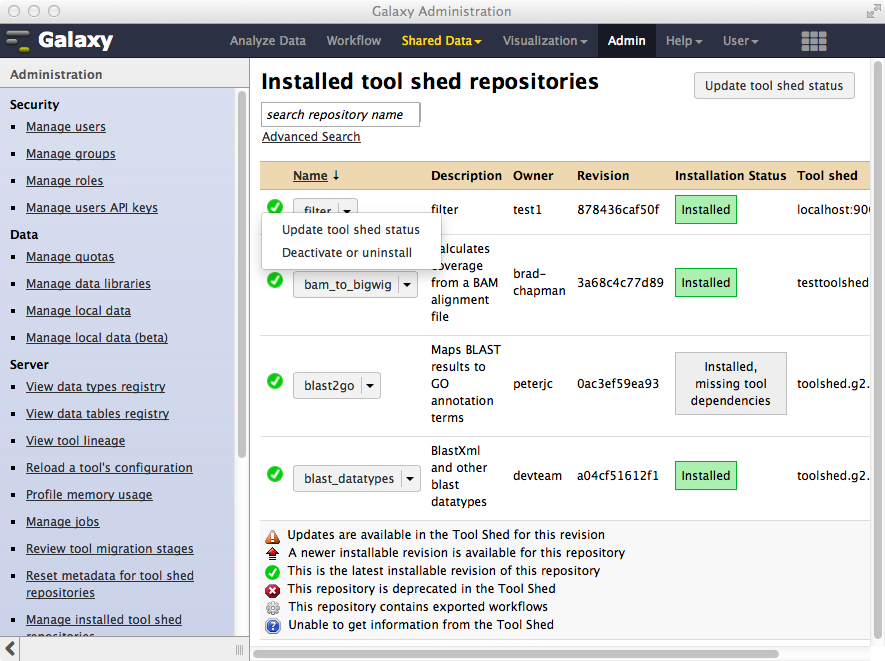Open the blast2go dropdown arrow
This screenshot has width=885, height=661.
pyautogui.click(x=370, y=386)
